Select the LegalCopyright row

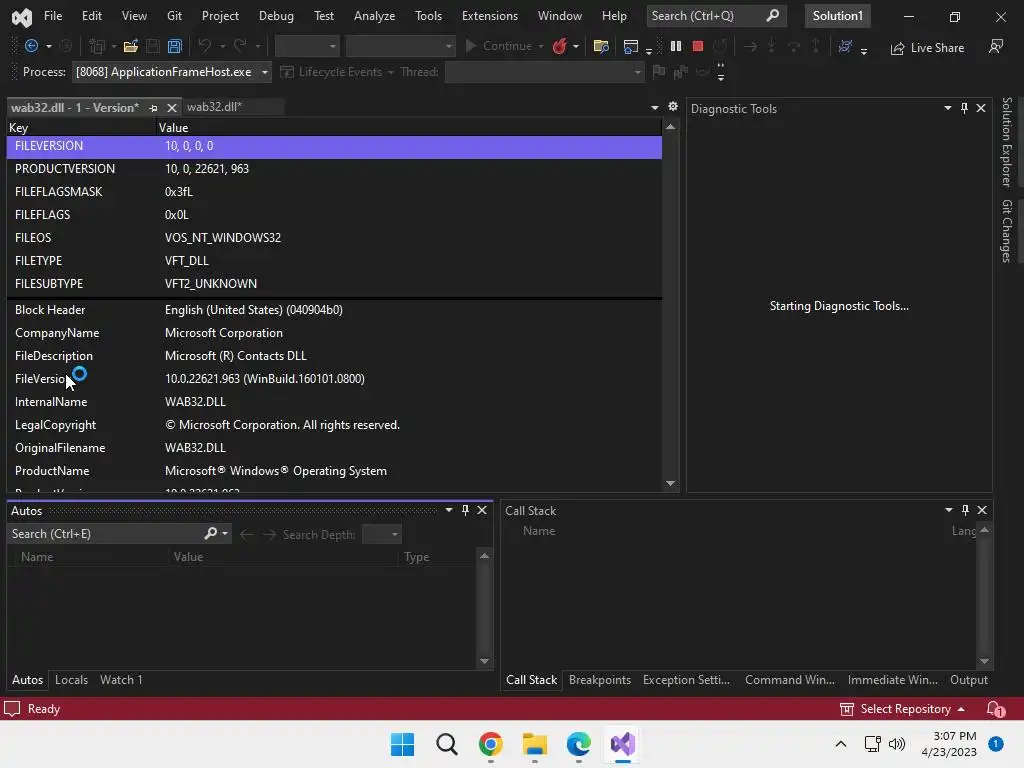click(x=334, y=425)
